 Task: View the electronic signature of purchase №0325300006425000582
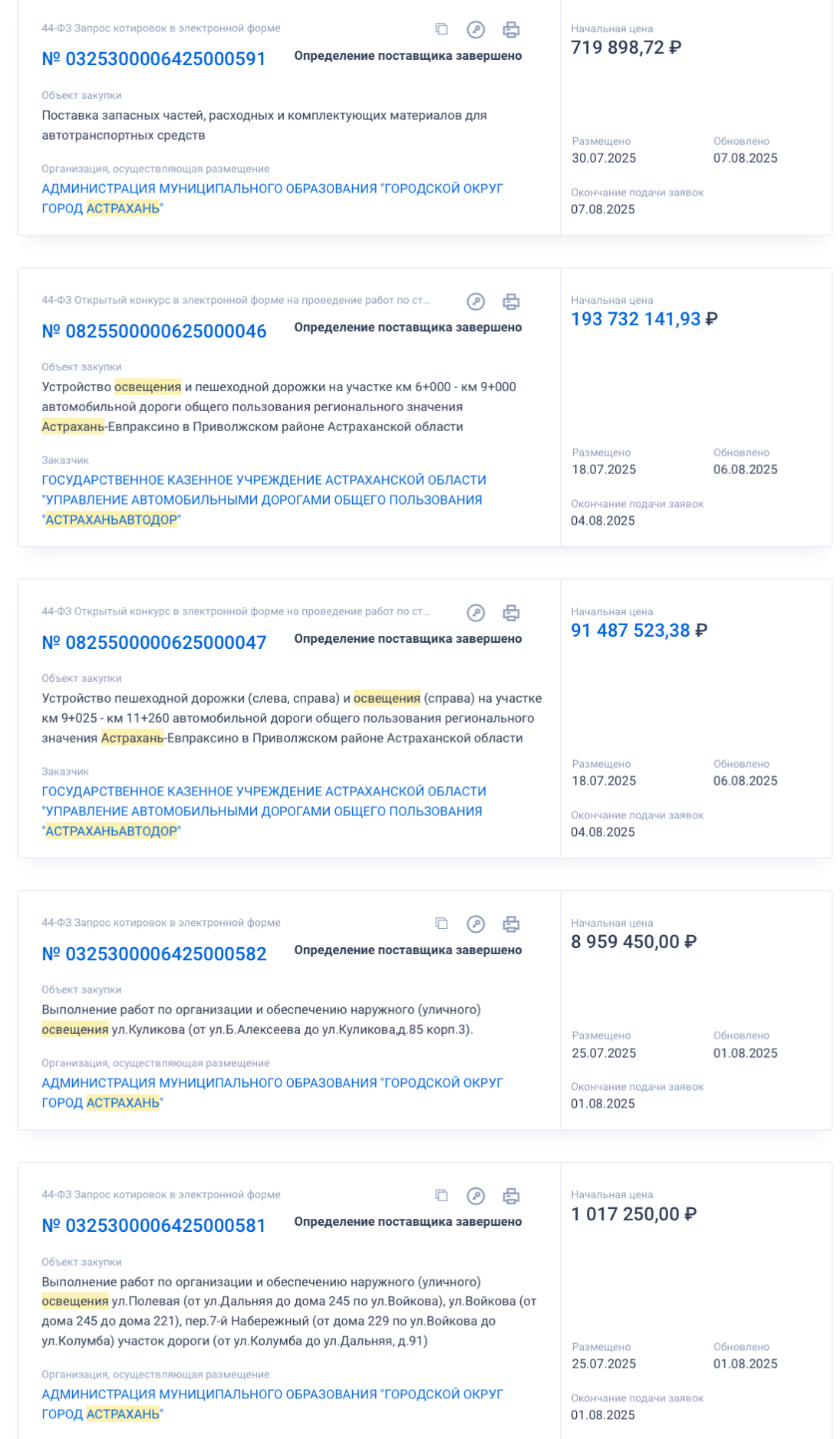pos(476,924)
